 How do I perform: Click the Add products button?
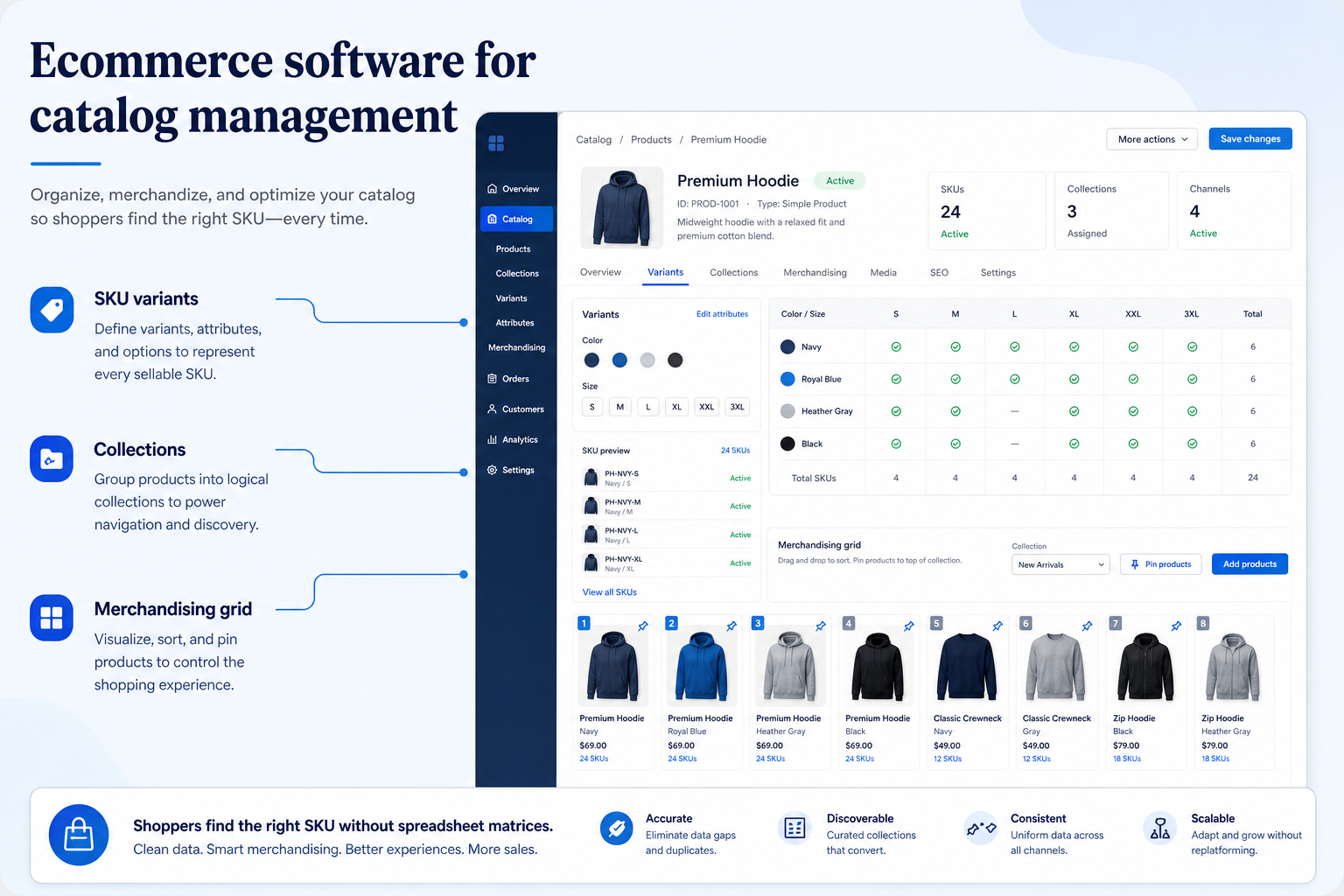coord(1249,564)
